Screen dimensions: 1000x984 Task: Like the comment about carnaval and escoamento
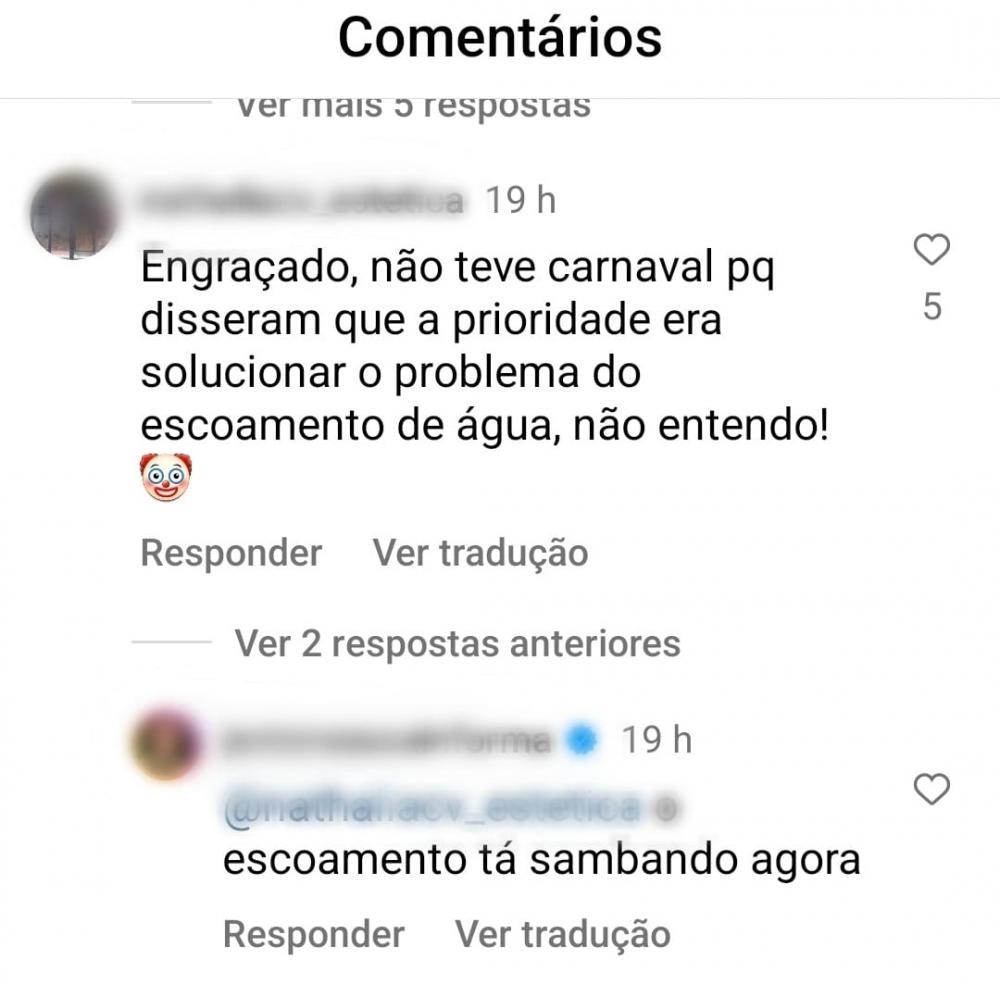(932, 249)
